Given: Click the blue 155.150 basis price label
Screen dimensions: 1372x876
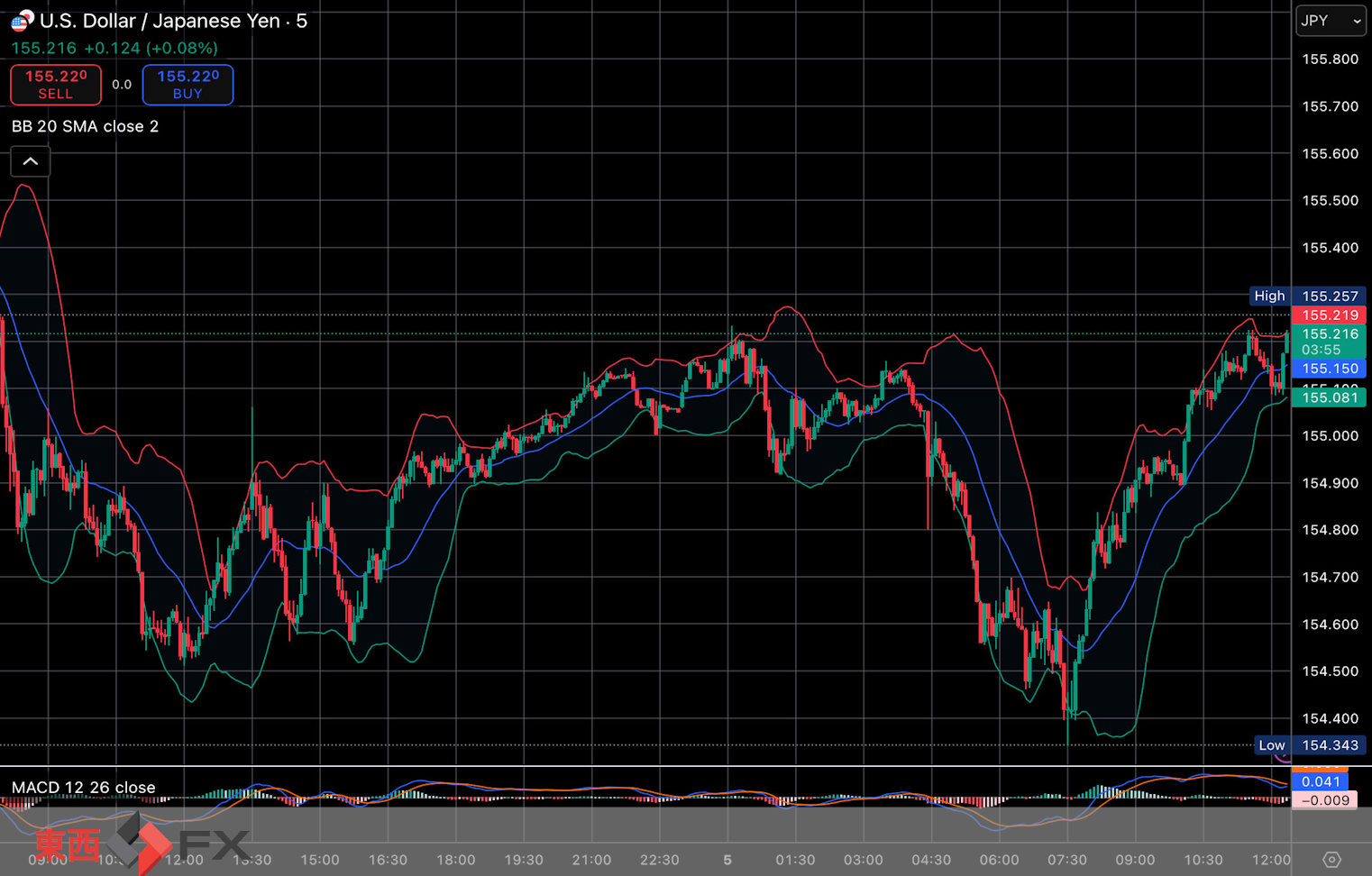Looking at the screenshot, I should (1330, 369).
